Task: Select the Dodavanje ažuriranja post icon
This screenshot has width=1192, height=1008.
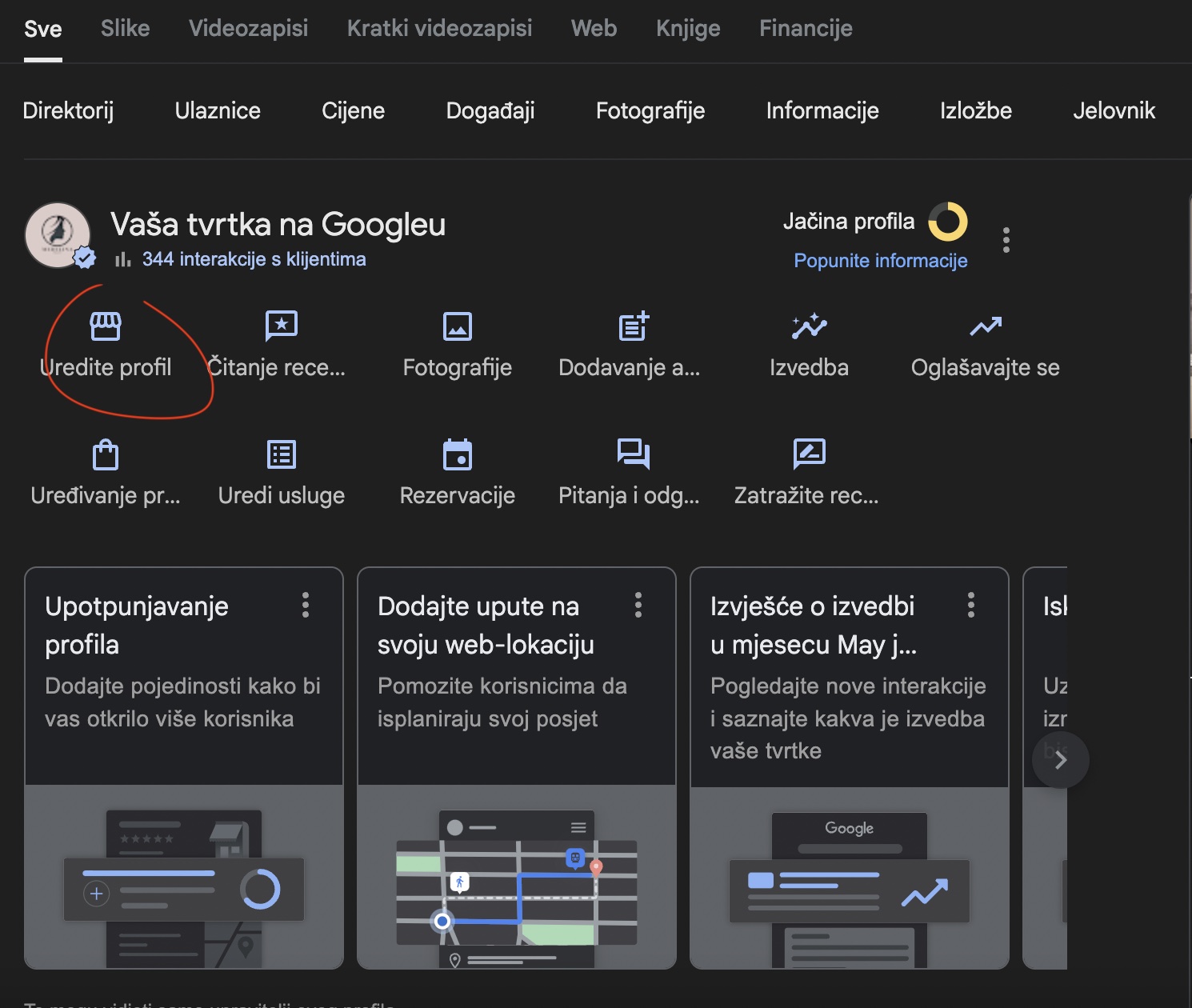Action: (x=633, y=326)
